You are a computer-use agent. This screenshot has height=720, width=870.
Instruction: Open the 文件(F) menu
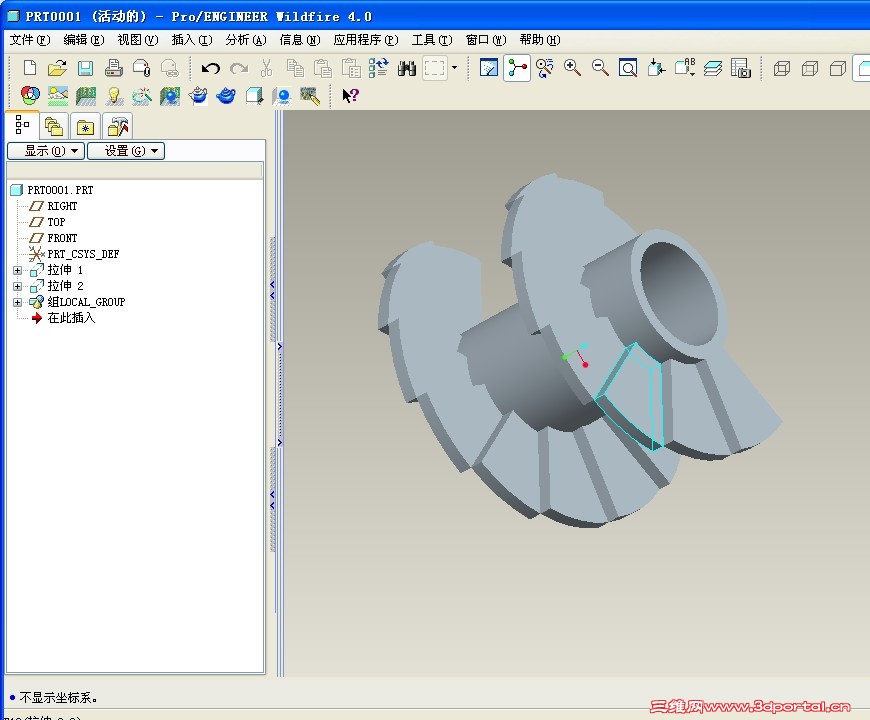click(x=30, y=40)
